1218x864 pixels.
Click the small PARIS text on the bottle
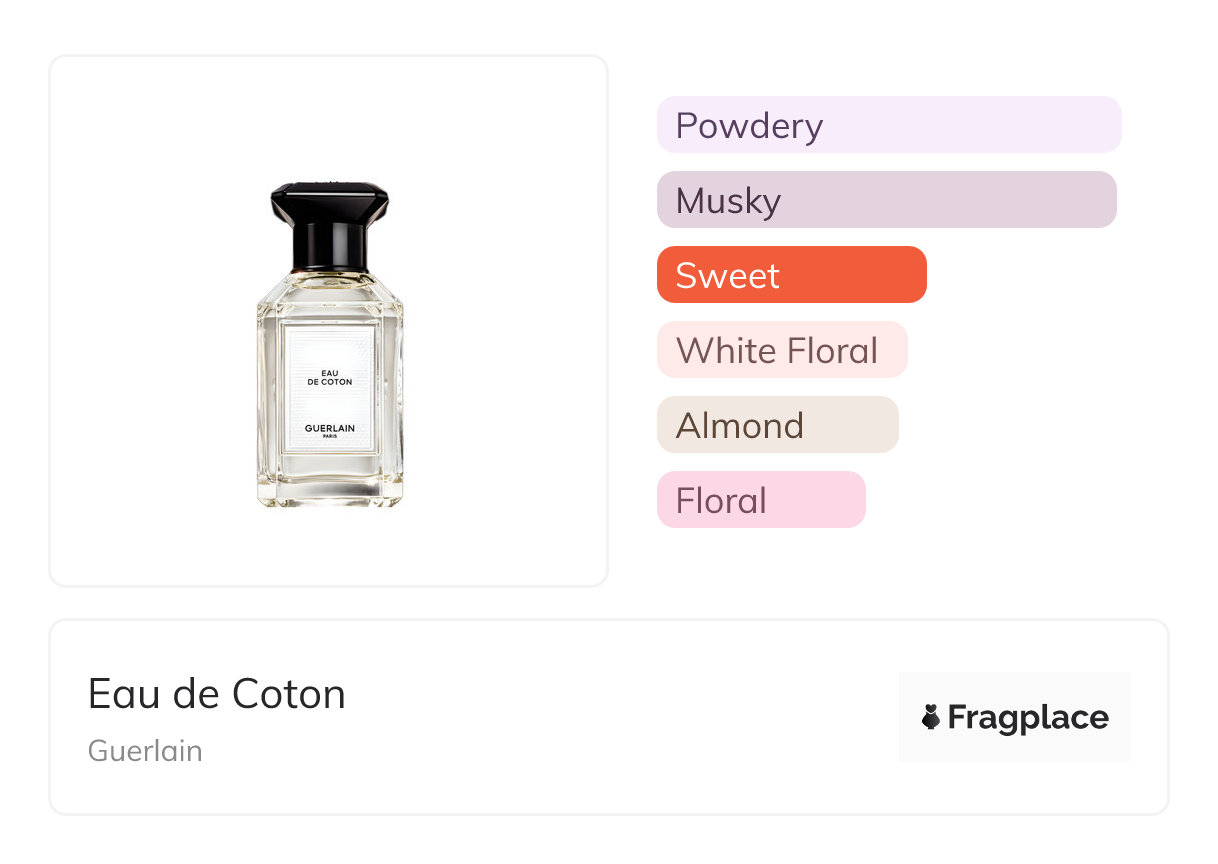coord(329,437)
